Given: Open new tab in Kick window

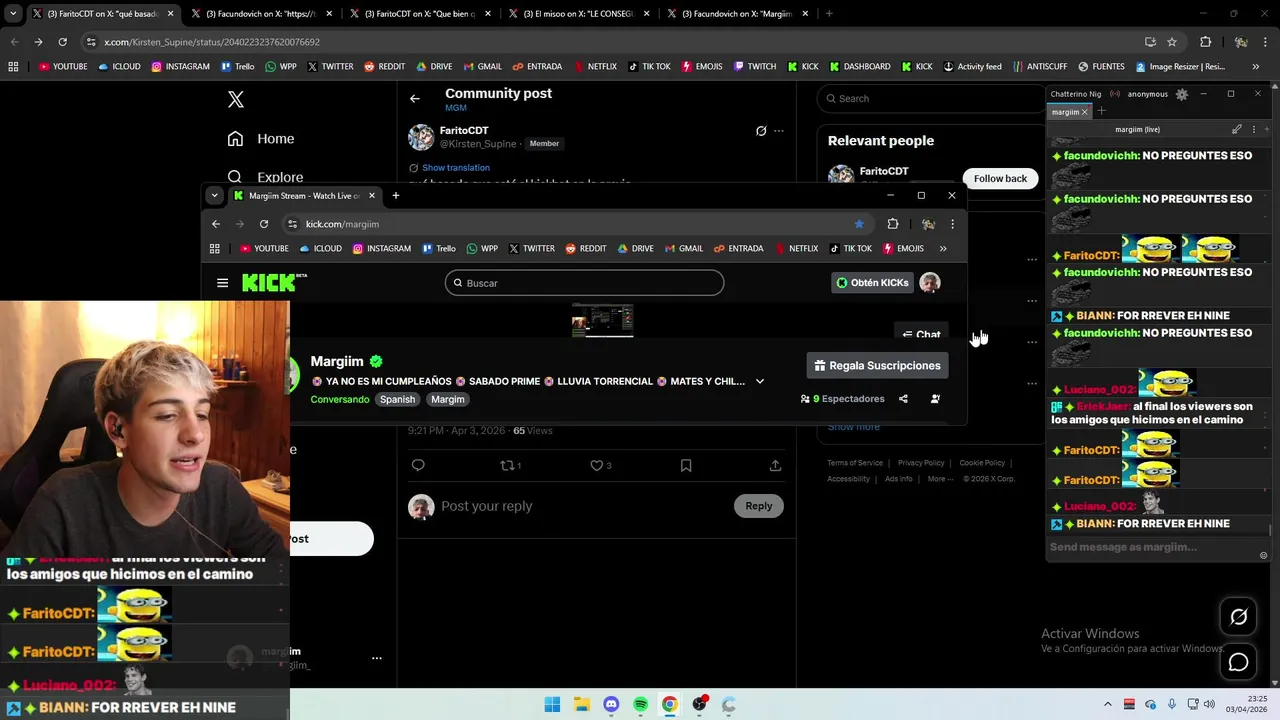Looking at the screenshot, I should coord(396,196).
